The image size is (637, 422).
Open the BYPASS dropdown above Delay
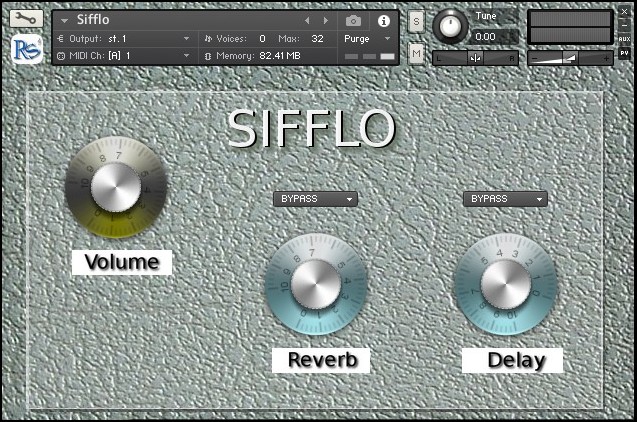[x=505, y=199]
